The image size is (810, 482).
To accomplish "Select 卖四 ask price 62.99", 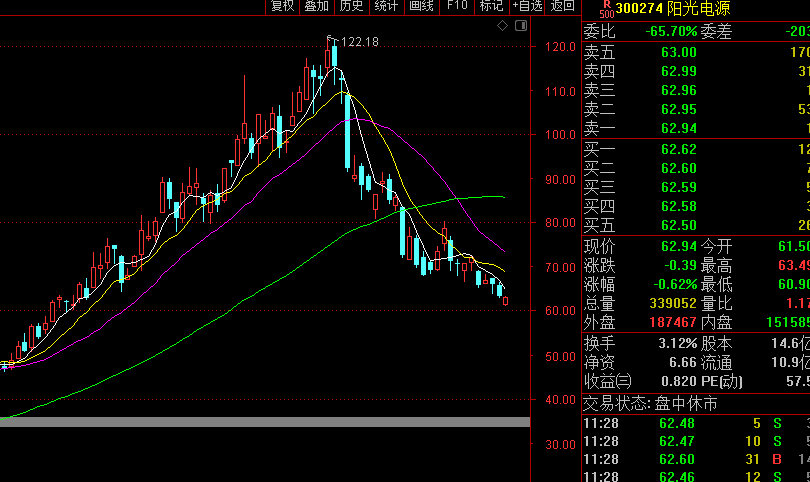I will 679,71.
